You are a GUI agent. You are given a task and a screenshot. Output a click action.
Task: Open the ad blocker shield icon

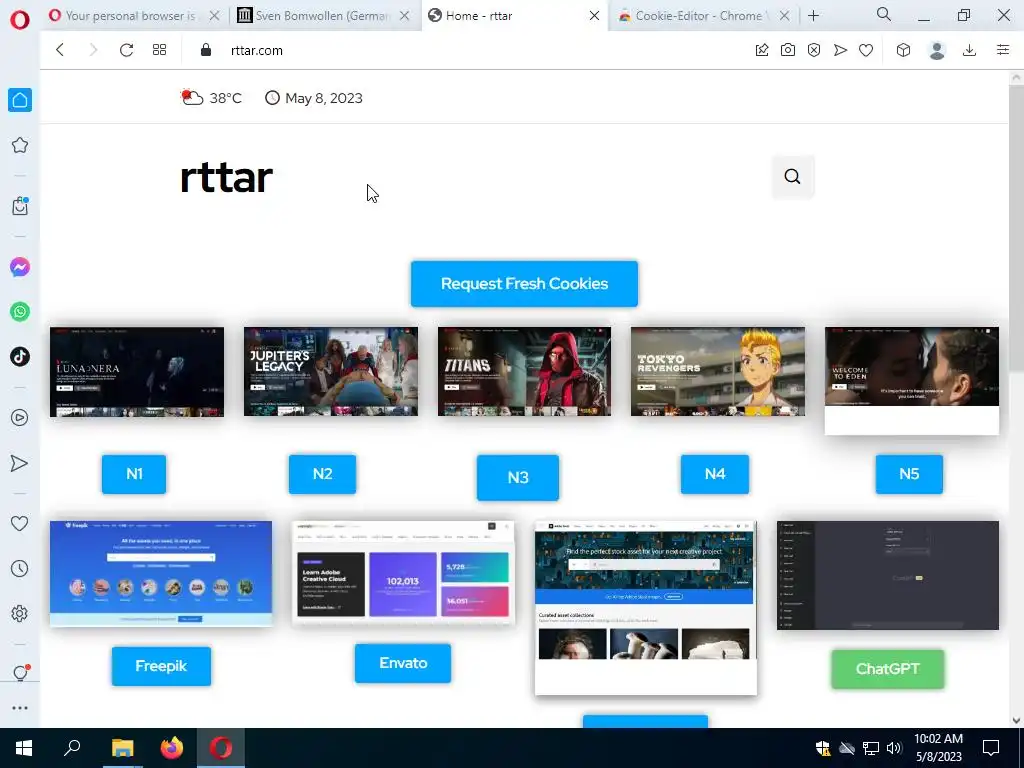[814, 50]
